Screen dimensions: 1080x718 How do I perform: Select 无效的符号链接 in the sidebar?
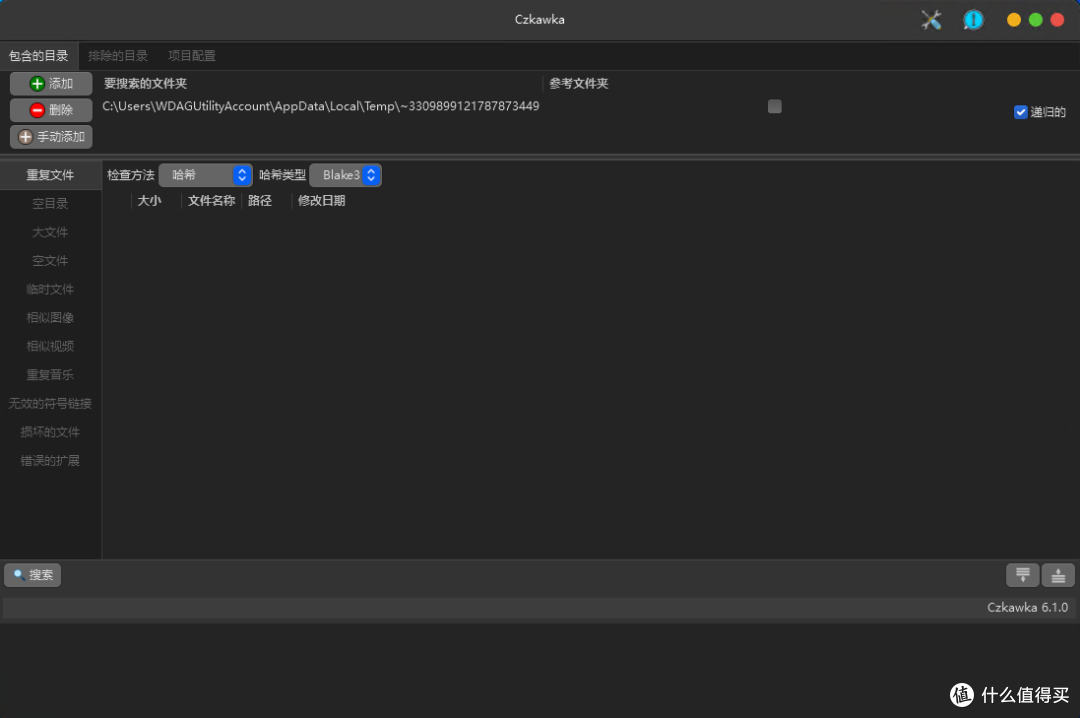[50, 403]
